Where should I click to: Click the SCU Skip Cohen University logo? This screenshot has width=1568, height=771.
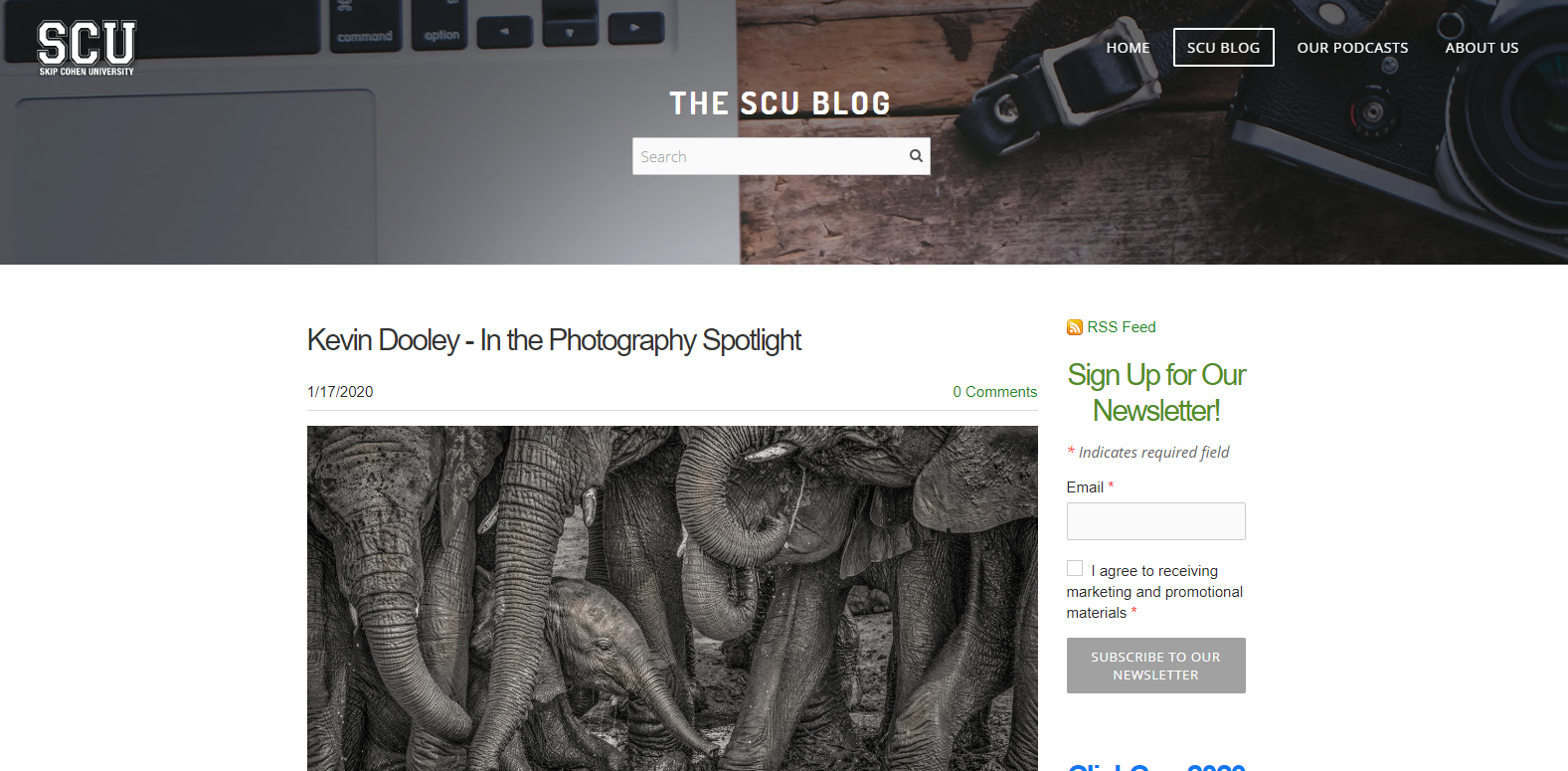87,48
